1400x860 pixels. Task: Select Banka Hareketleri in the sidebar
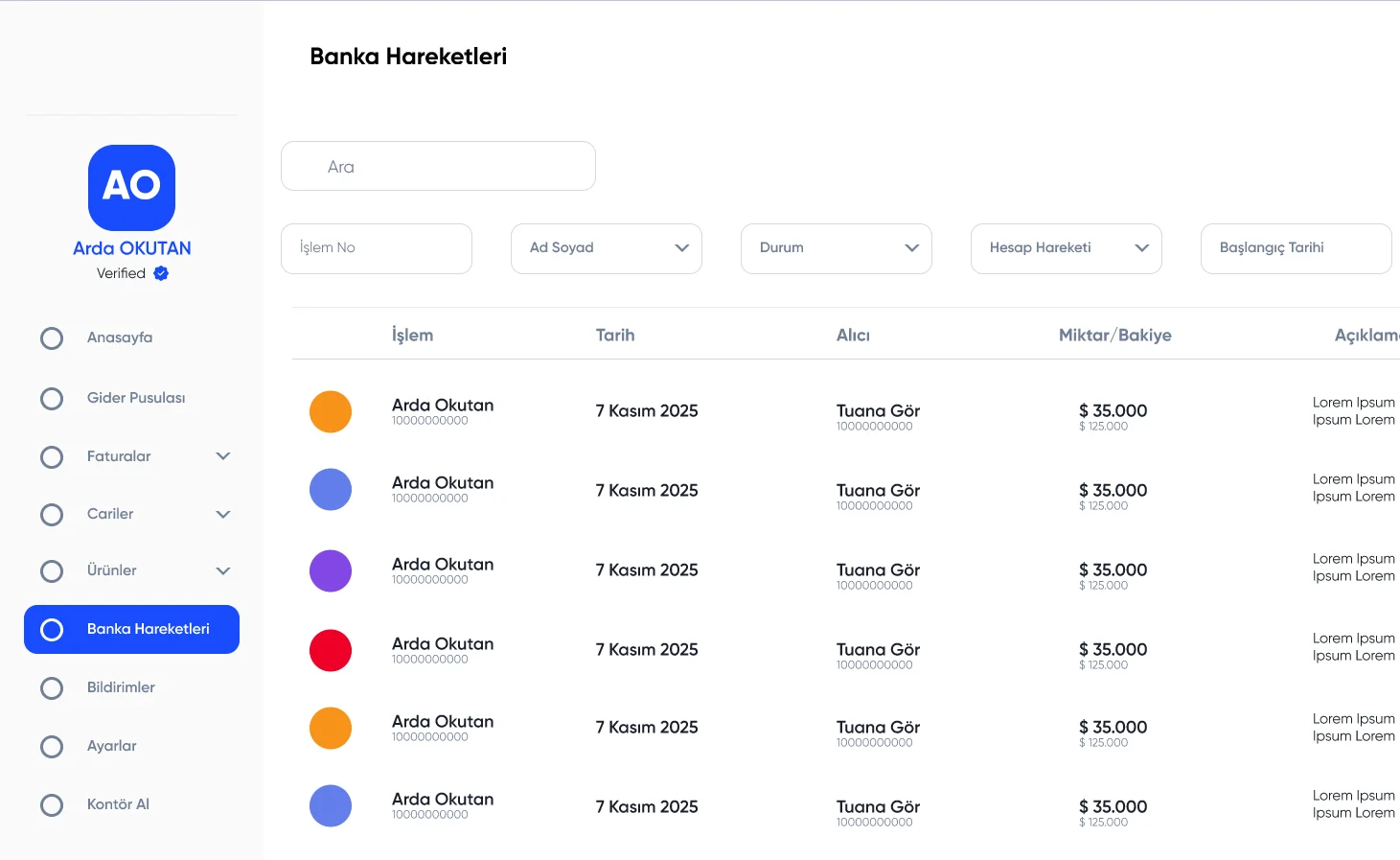tap(132, 629)
